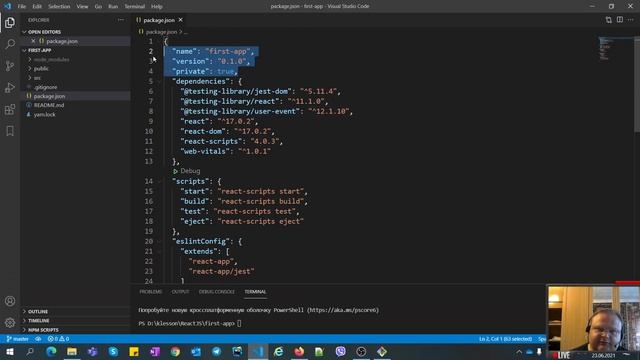Screen dimensions: 640x360
Task: Open yarn.lock in the file tree
Action: coord(44,114)
